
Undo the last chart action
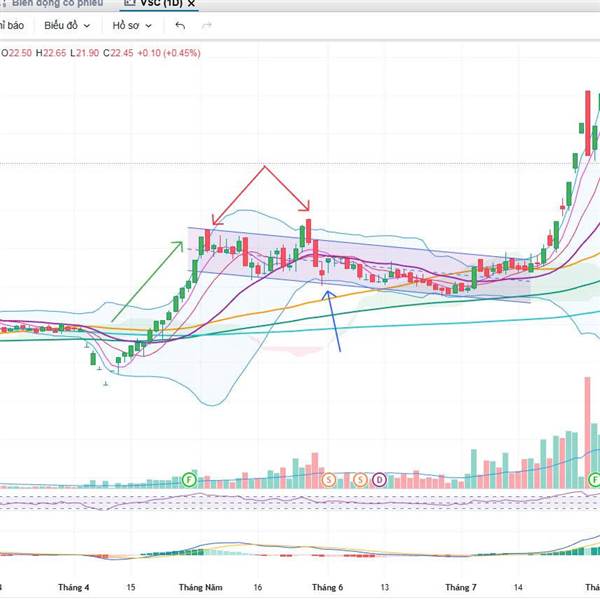point(180,26)
